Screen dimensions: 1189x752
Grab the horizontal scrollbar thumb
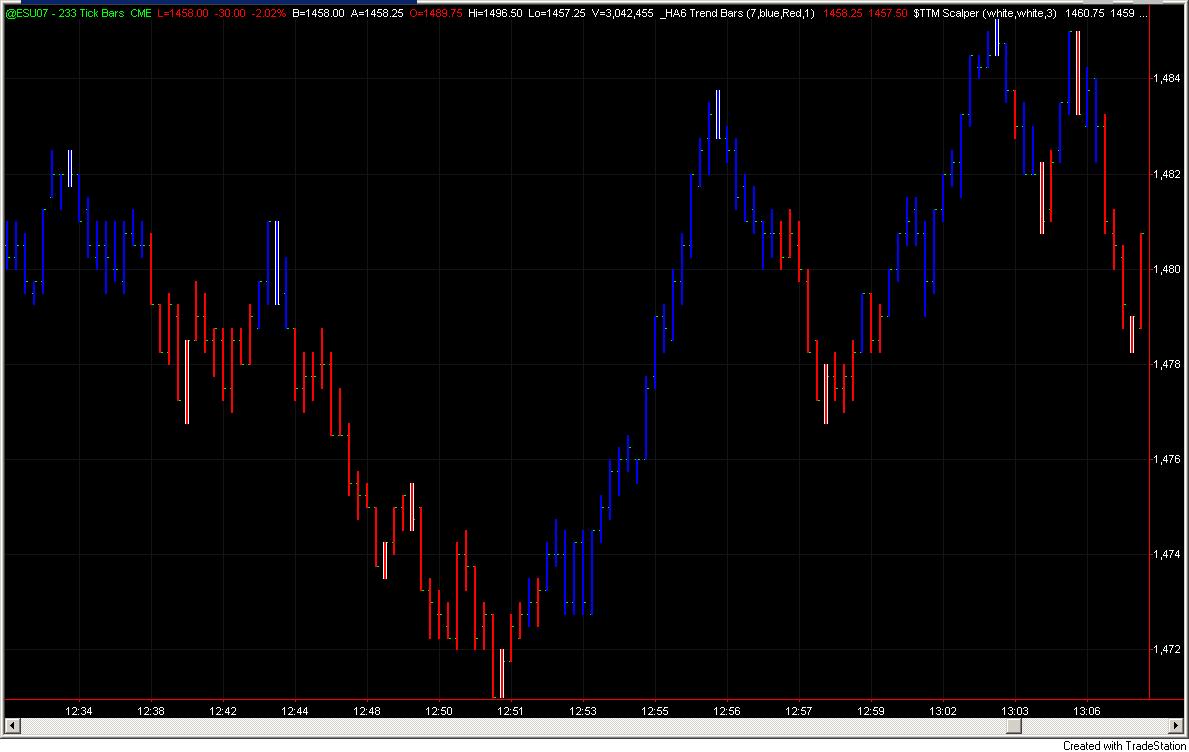point(1015,727)
